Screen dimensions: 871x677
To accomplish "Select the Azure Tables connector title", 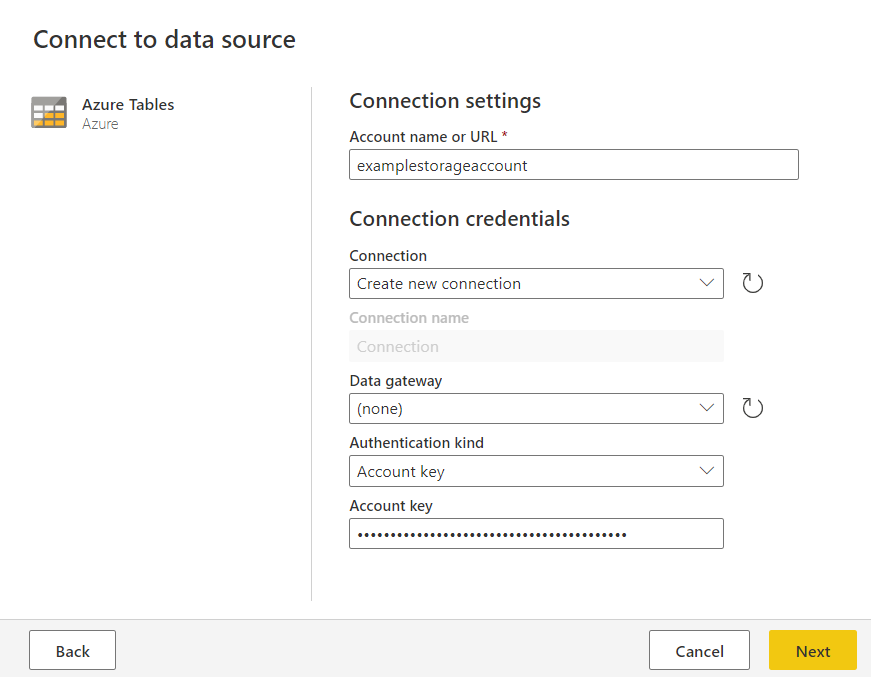I will click(128, 104).
